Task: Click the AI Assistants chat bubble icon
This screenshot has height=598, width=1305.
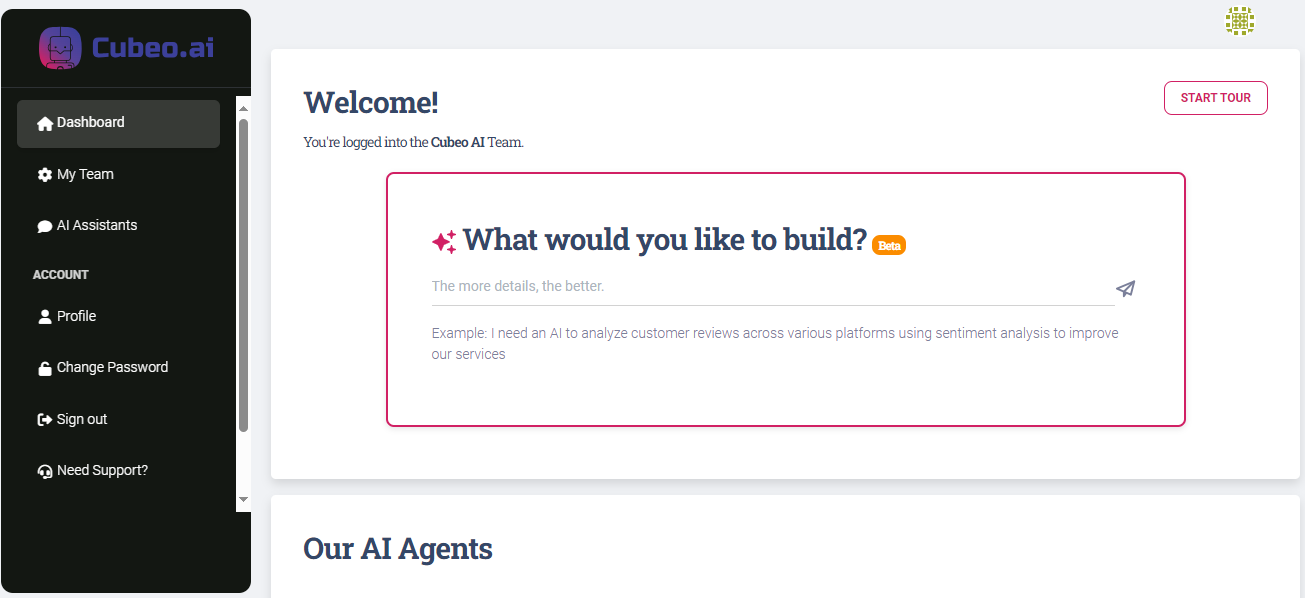Action: pyautogui.click(x=44, y=227)
